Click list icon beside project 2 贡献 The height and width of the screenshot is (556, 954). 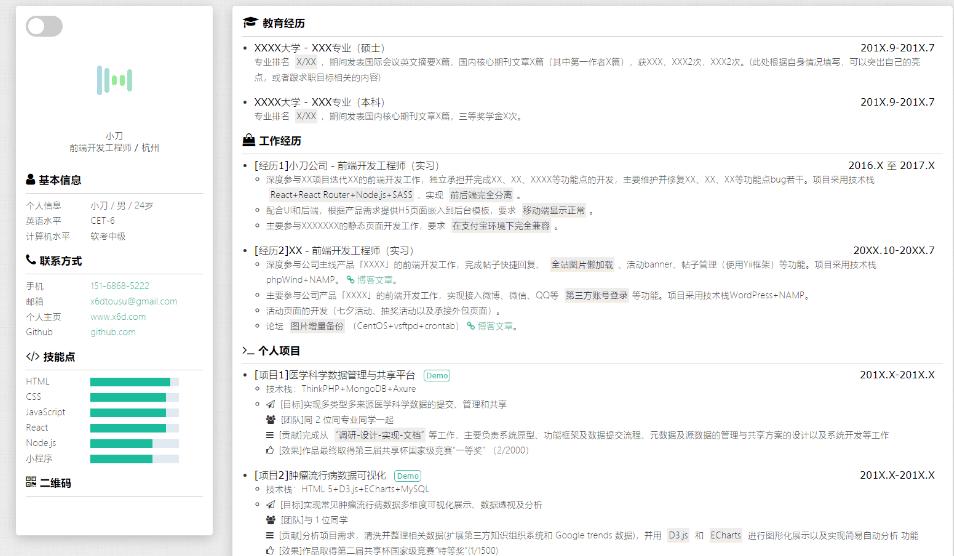click(270, 535)
